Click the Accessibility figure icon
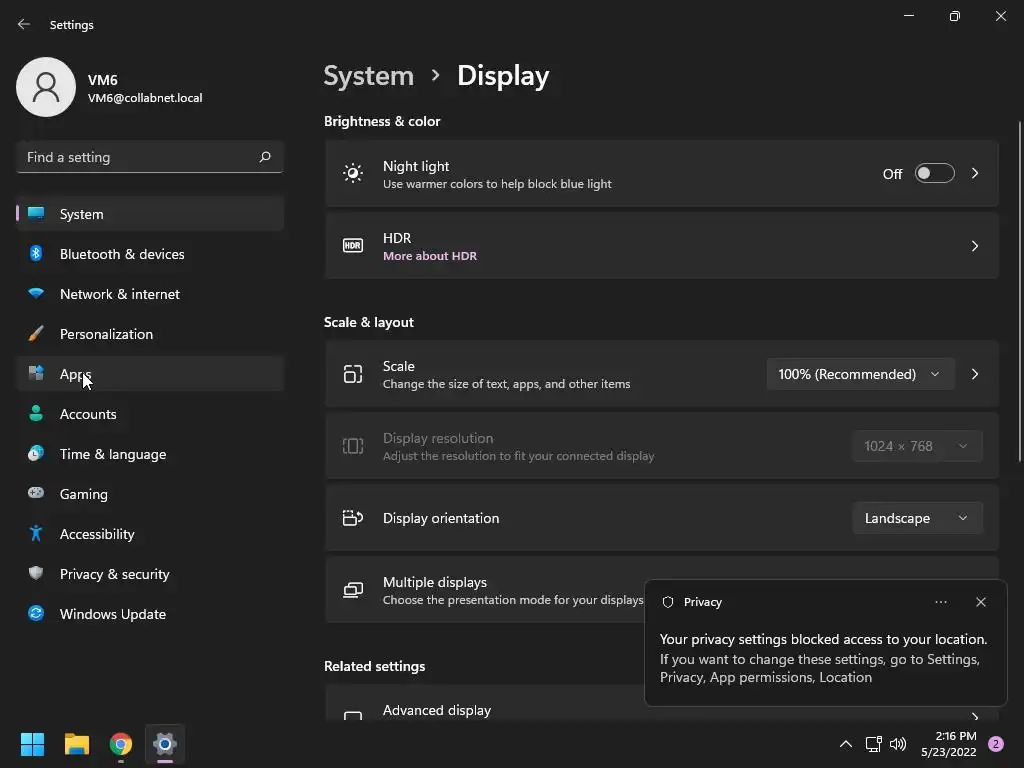 tap(36, 534)
